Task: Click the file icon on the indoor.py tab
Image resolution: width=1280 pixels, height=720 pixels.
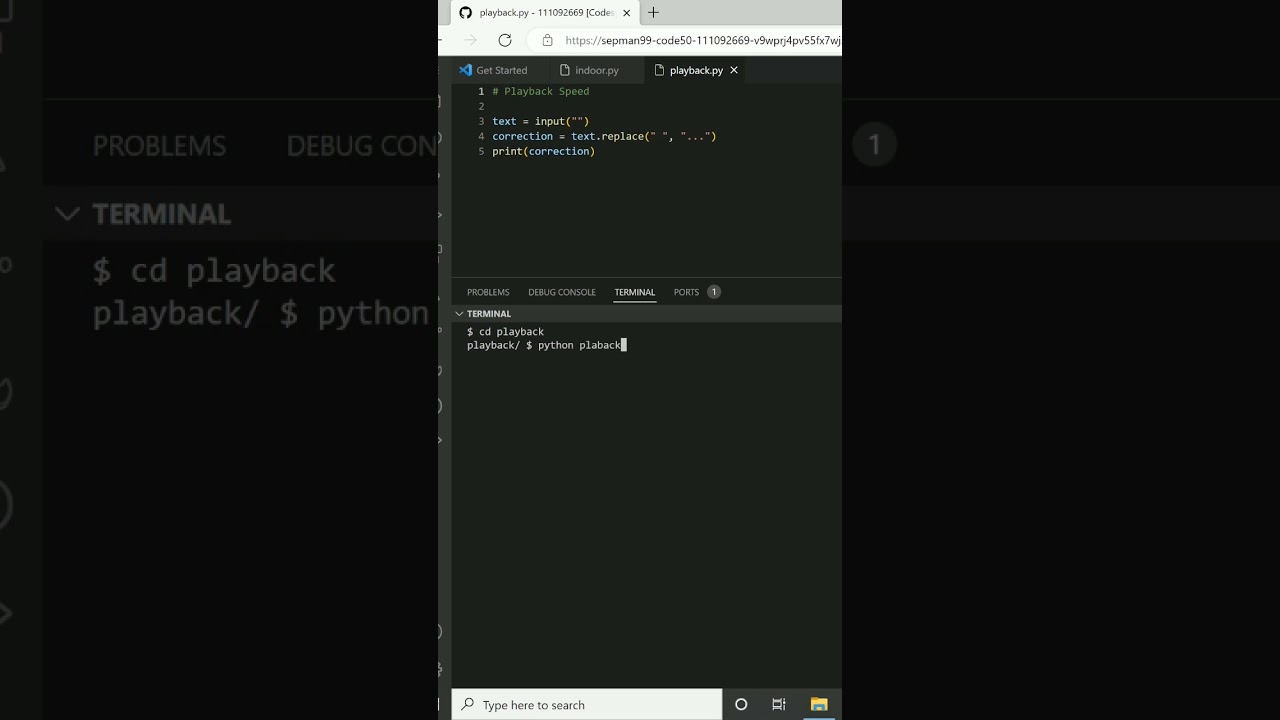Action: (565, 70)
